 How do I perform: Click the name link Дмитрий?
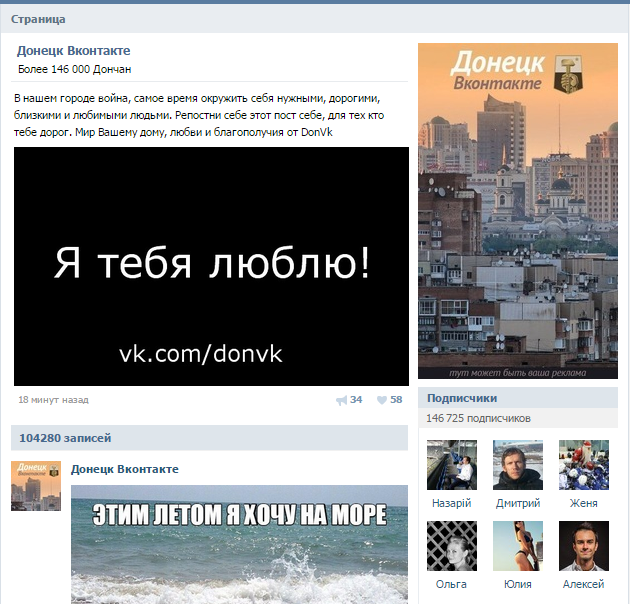click(518, 503)
